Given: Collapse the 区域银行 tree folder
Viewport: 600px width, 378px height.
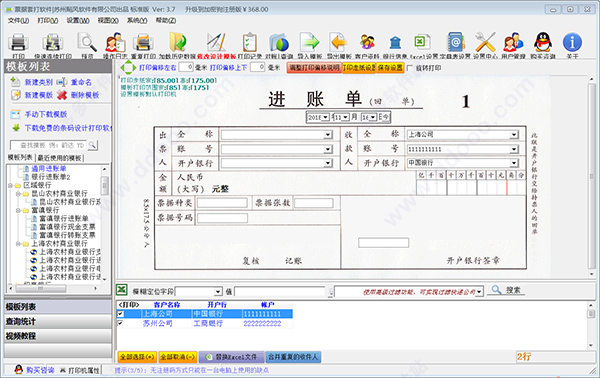Looking at the screenshot, I should coord(11,185).
